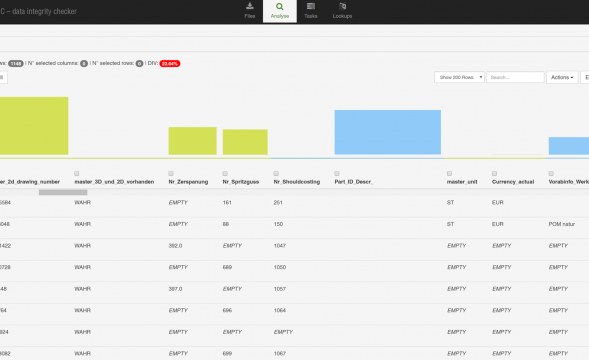Click the Nr_Spritzguss column header
The width and height of the screenshot is (589, 360).
coord(241,182)
